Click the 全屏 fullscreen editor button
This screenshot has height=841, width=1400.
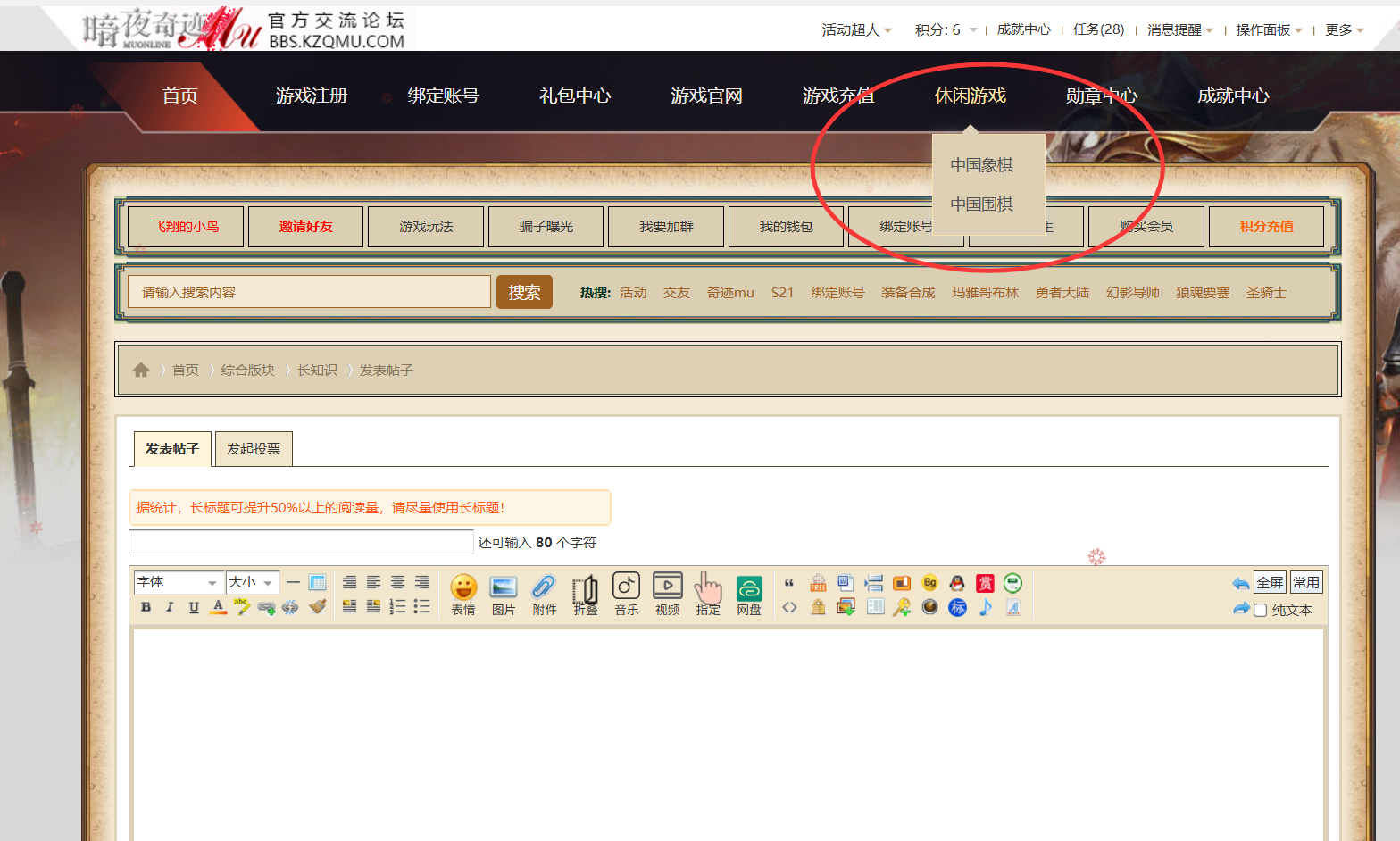pyautogui.click(x=1270, y=582)
